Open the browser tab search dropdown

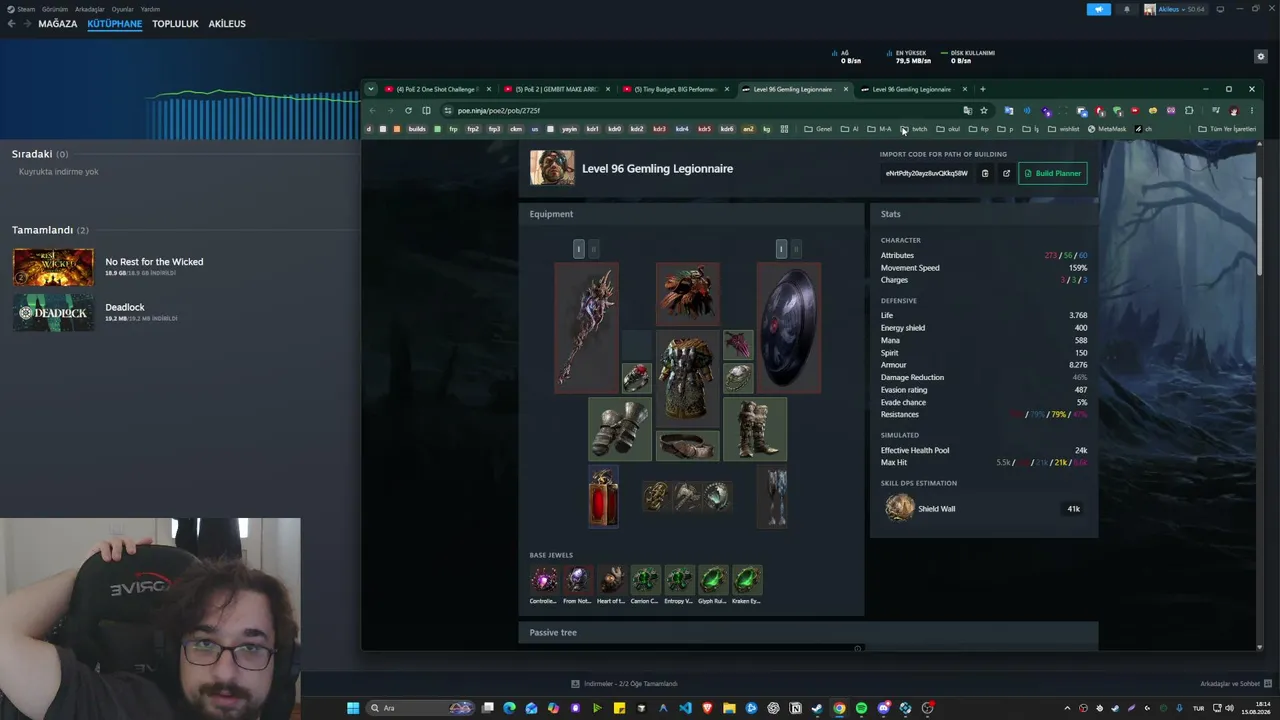(371, 89)
